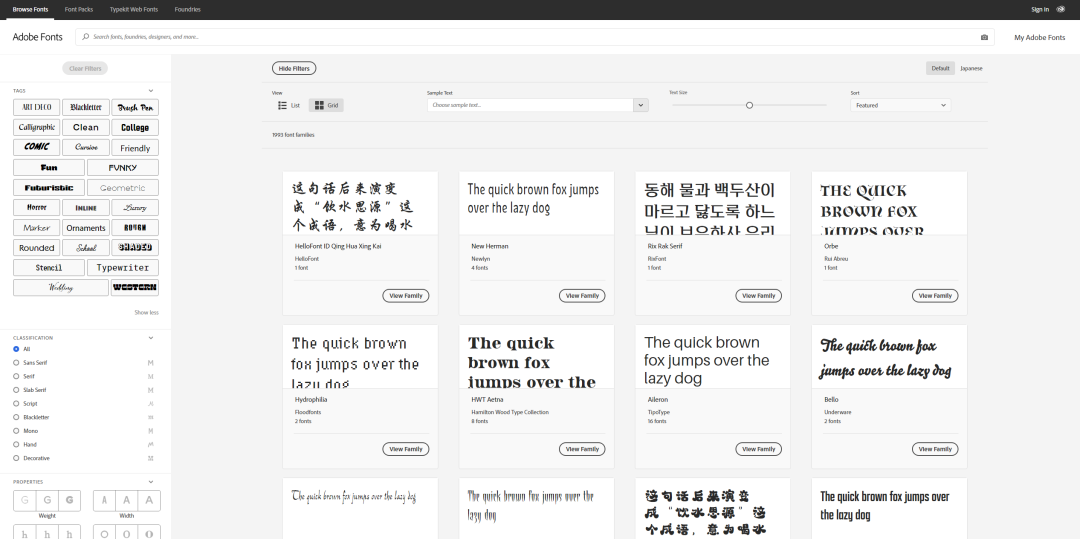Pick the bold weight property icon
This screenshot has height=539, width=1080.
[69, 500]
